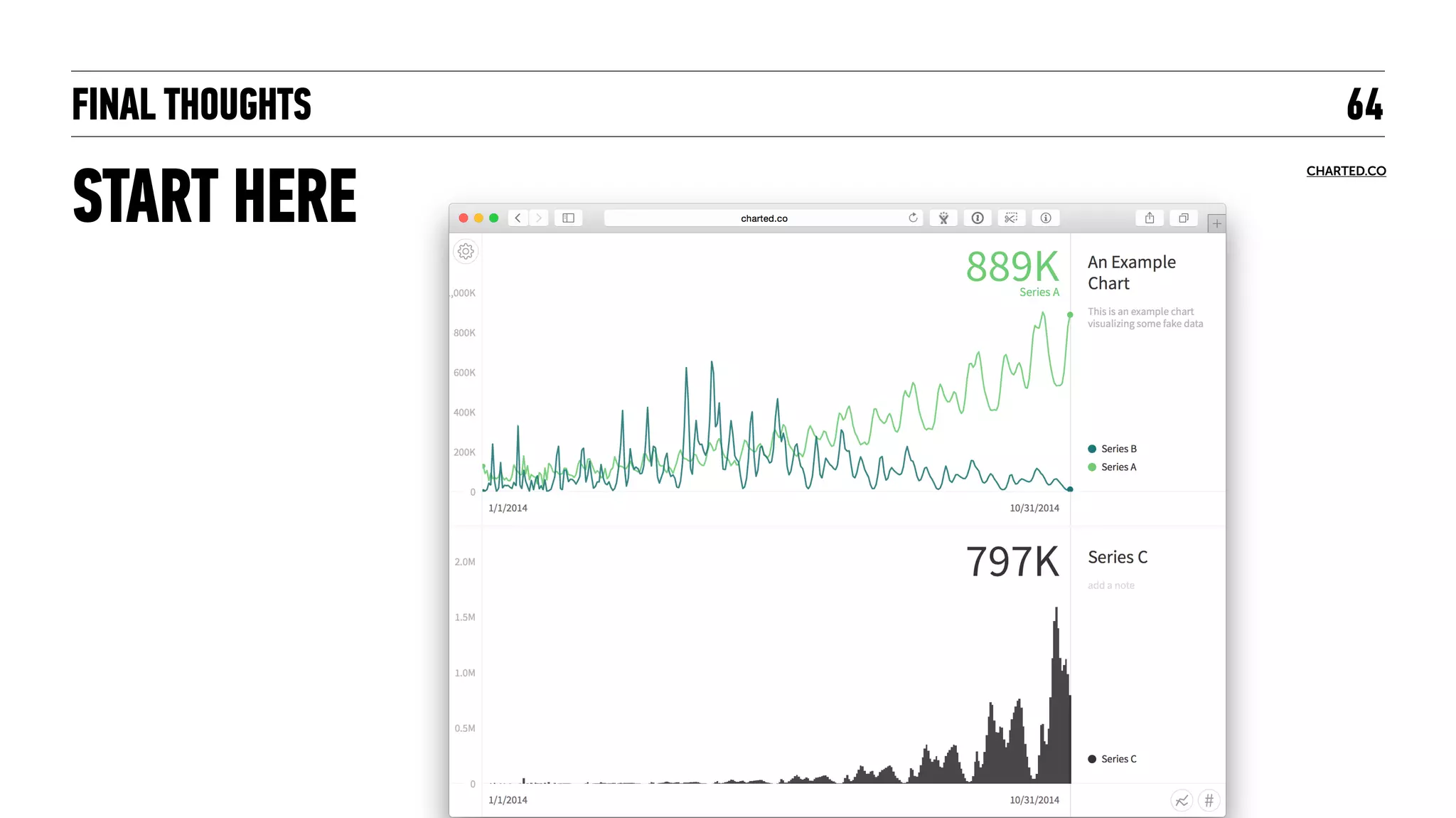Image resolution: width=1456 pixels, height=818 pixels.
Task: Open the chart settings gear icon
Action: pos(466,251)
